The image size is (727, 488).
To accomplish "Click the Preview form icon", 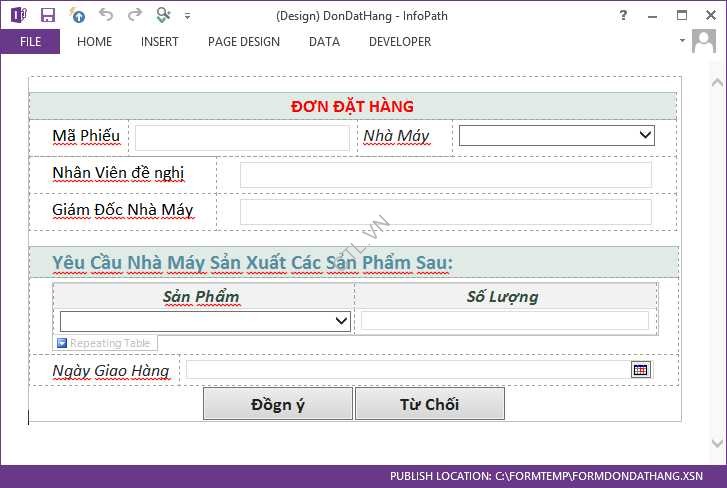I will (164, 15).
